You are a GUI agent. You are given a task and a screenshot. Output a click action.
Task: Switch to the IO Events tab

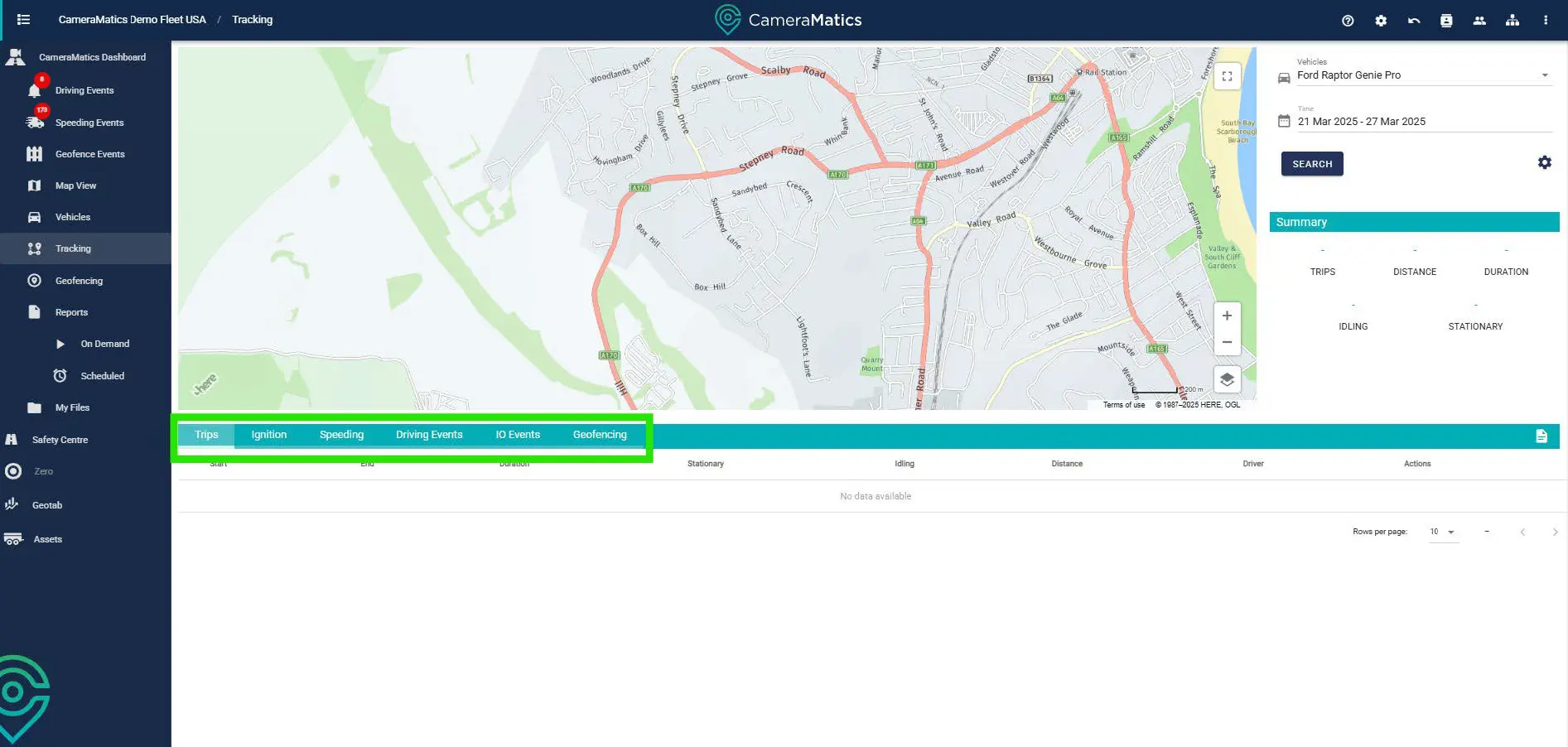518,435
